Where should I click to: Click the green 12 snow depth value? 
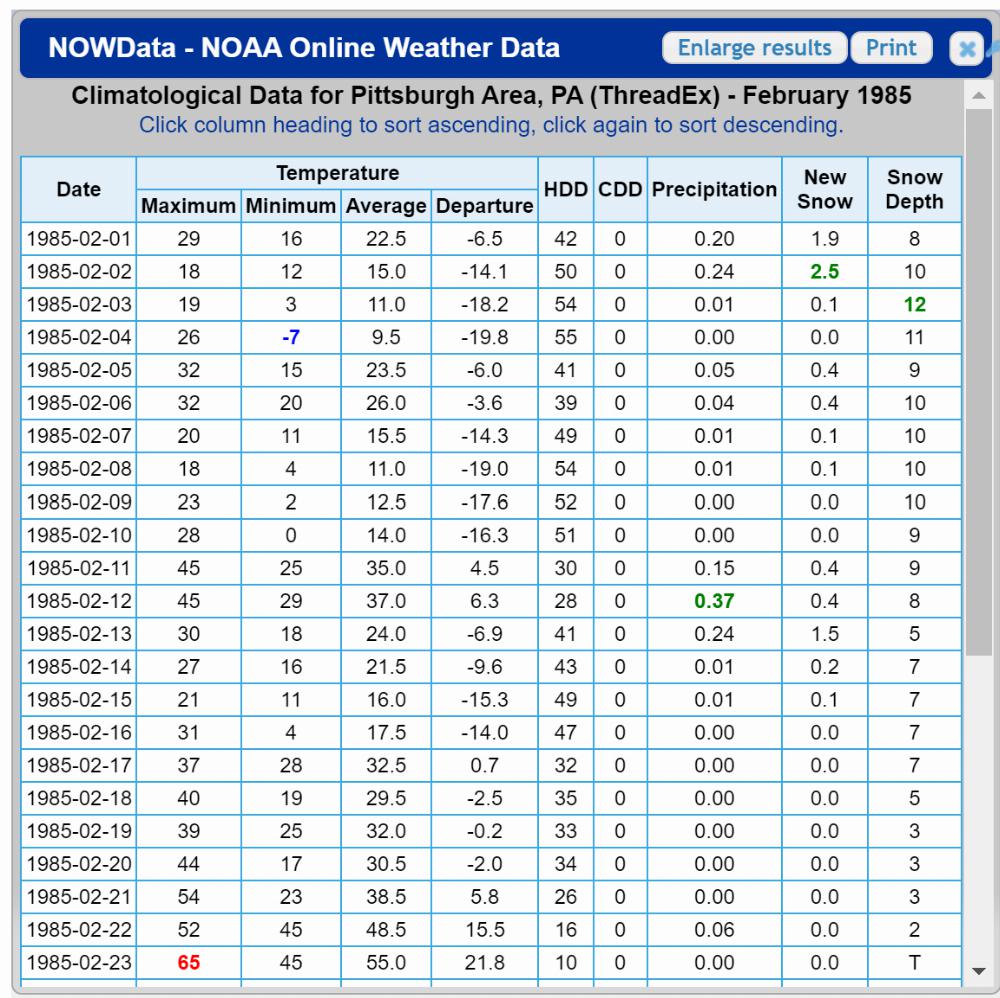click(915, 305)
